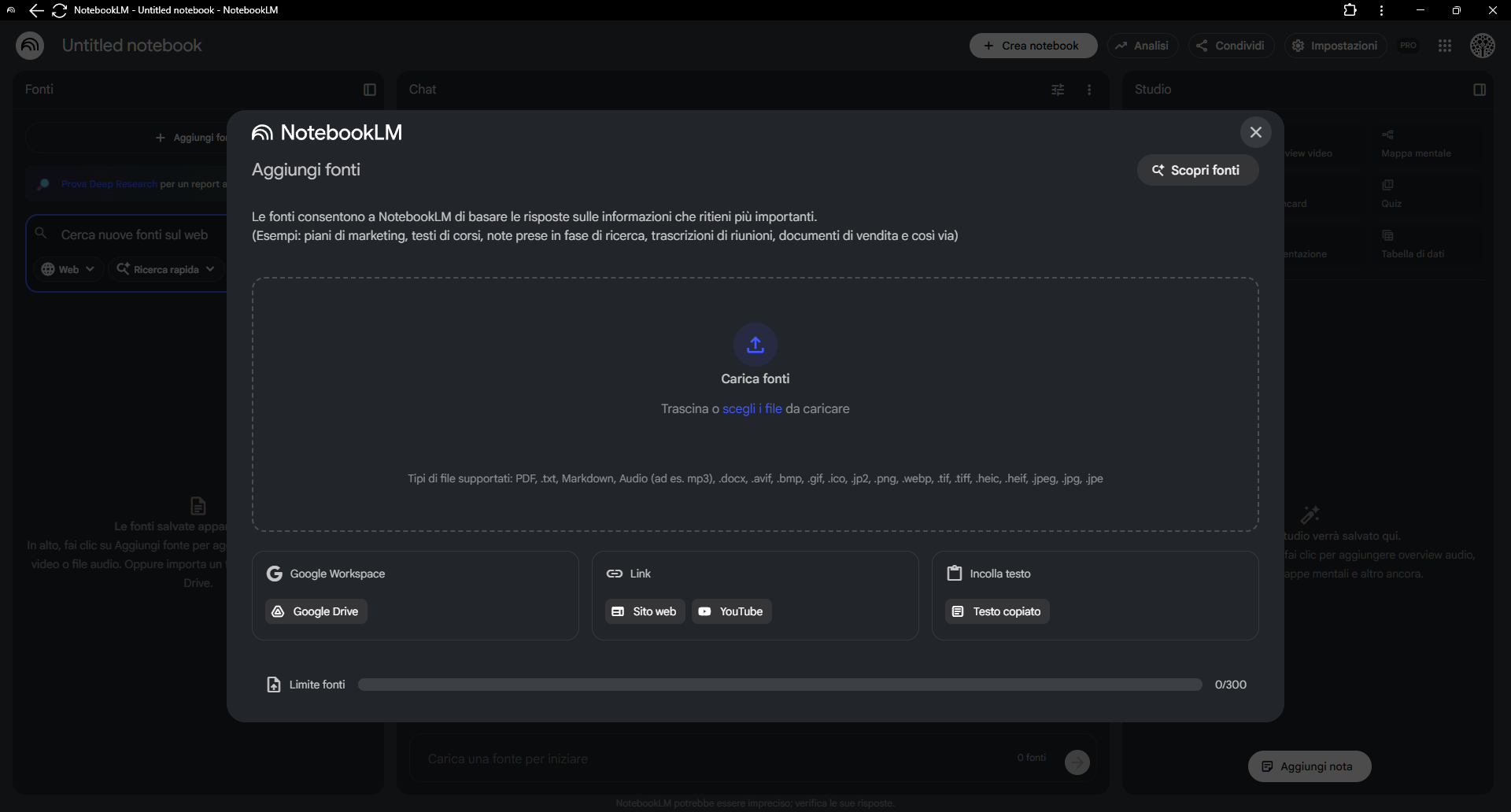Image resolution: width=1511 pixels, height=812 pixels.
Task: Click the upload arrow icon for Carica fonti
Action: pyautogui.click(x=755, y=345)
